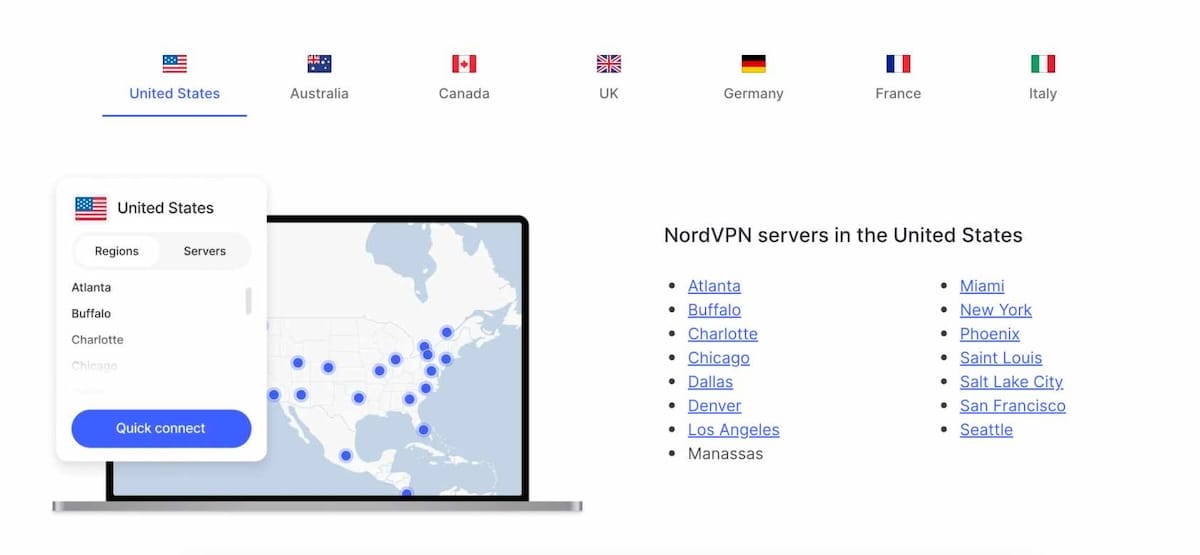Image resolution: width=1200 pixels, height=555 pixels.
Task: Click the Manassas list entry
Action: pos(725,454)
